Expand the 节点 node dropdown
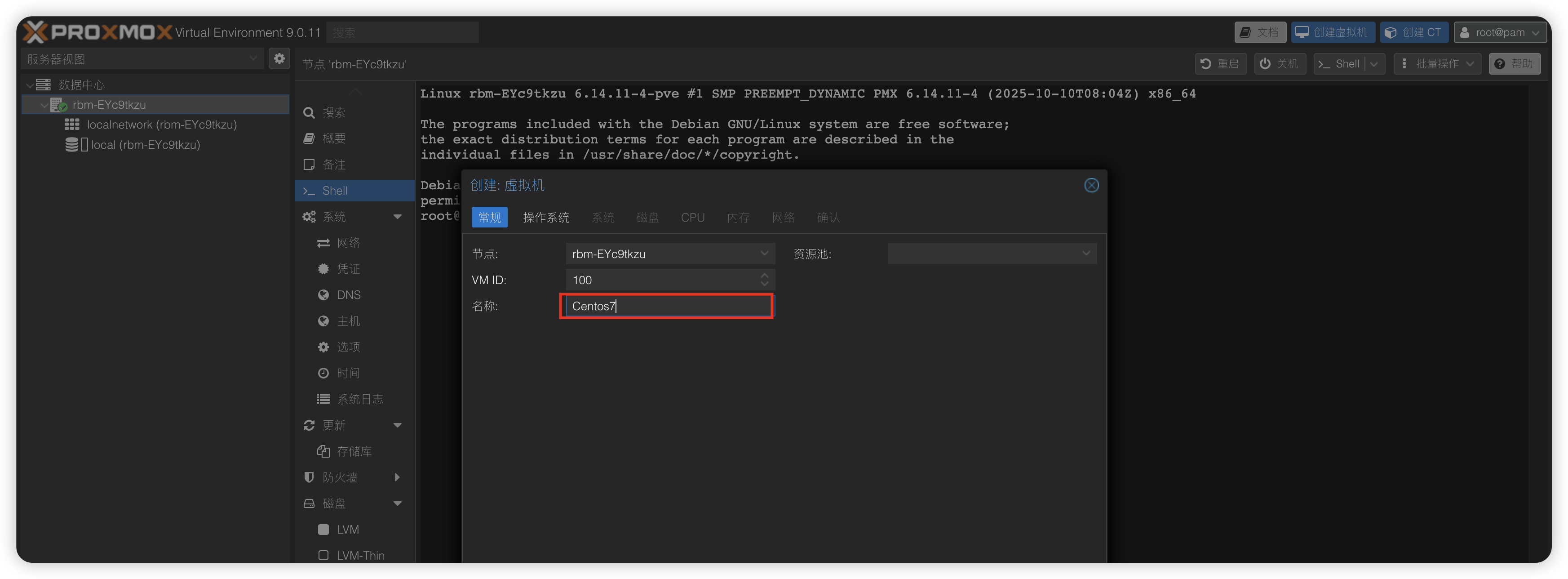This screenshot has height=579, width=1568. 764,254
